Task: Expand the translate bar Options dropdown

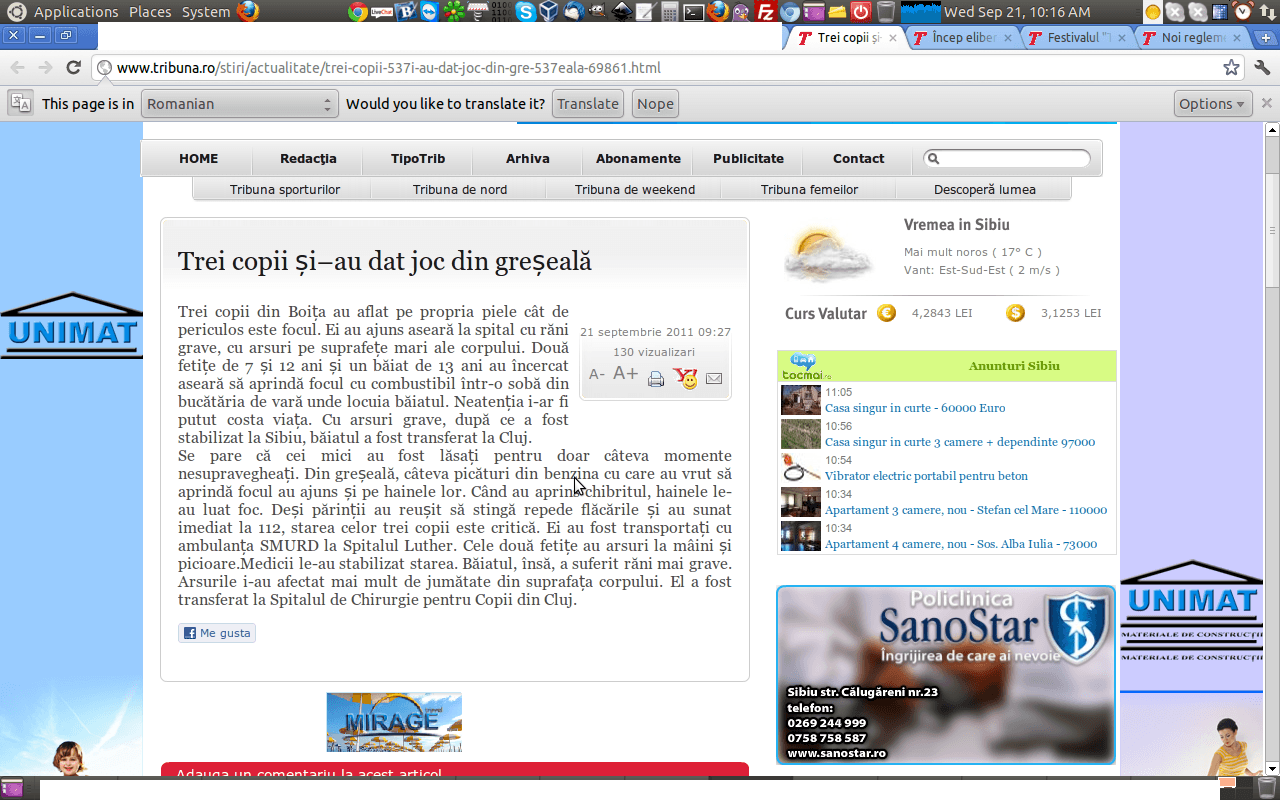Action: tap(1213, 104)
